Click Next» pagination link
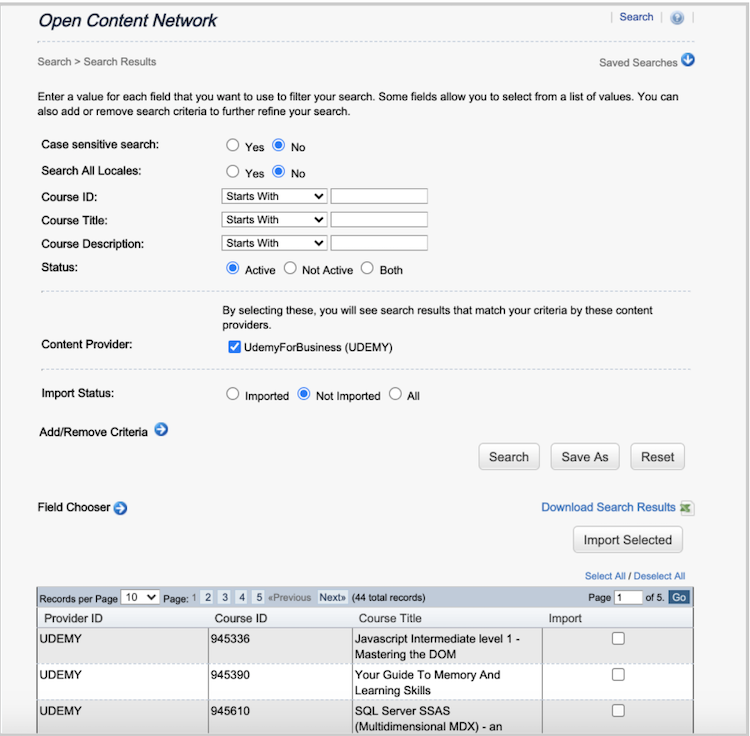750x736 pixels. [332, 597]
